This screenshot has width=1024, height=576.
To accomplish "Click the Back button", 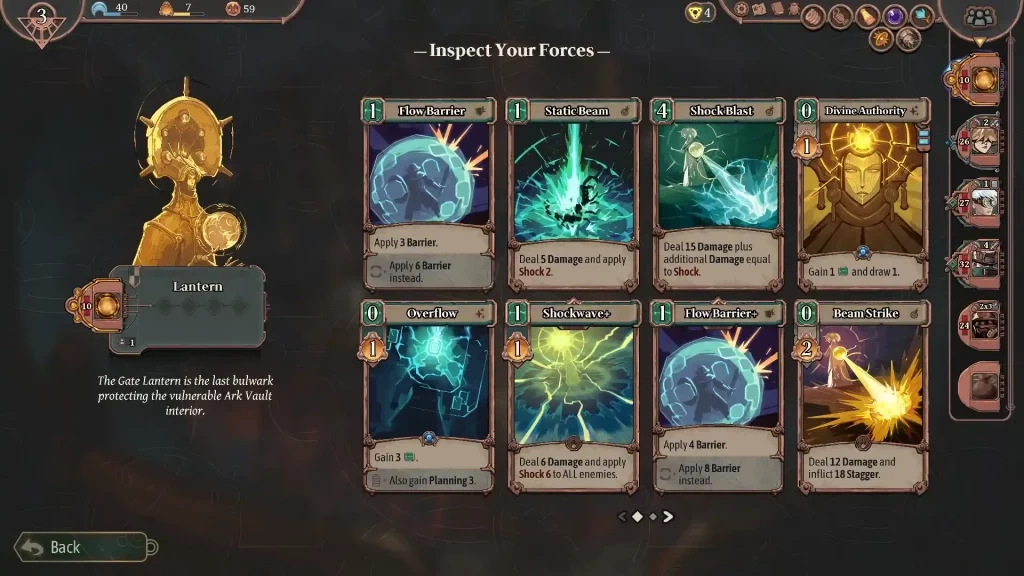I will [x=81, y=547].
